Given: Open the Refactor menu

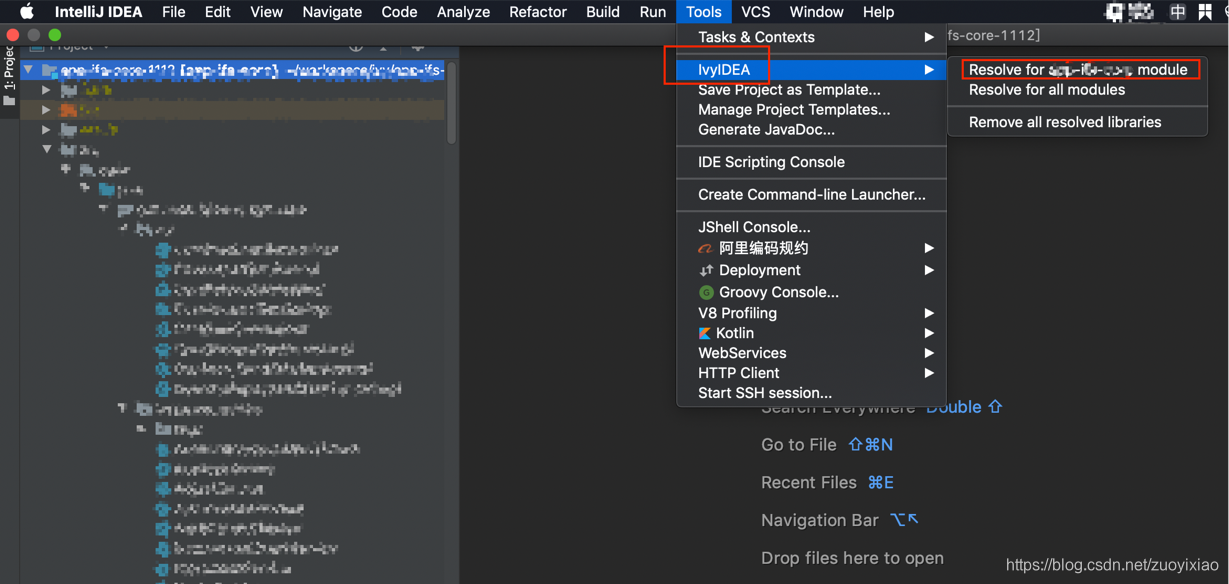Looking at the screenshot, I should pyautogui.click(x=538, y=12).
